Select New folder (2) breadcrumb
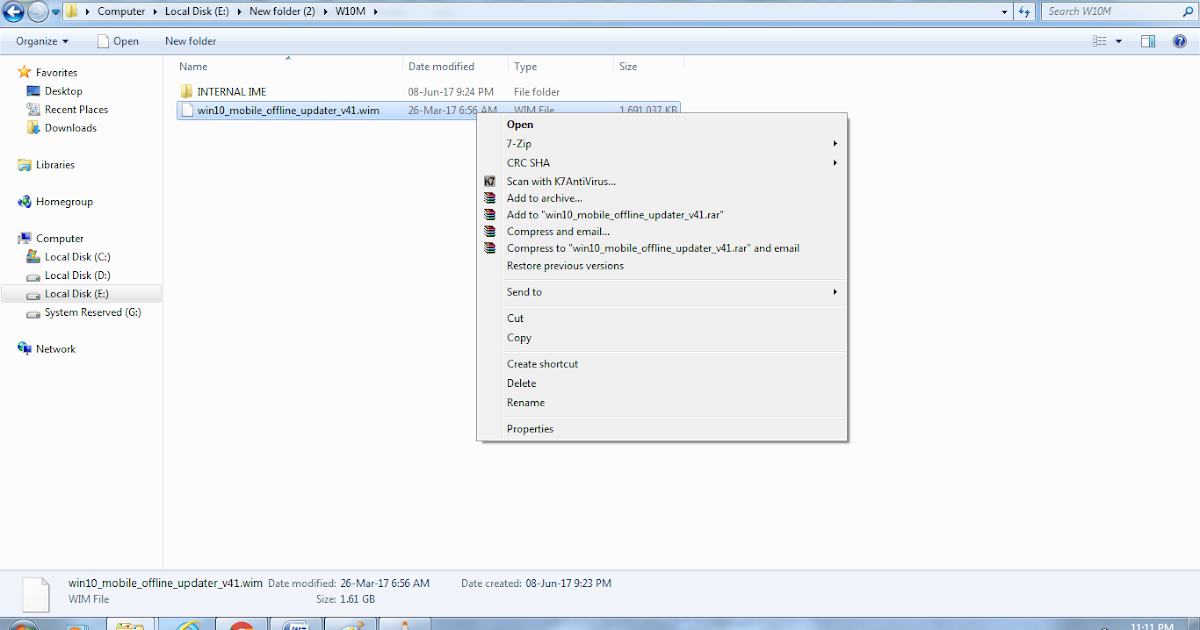This screenshot has width=1200, height=630. [284, 12]
